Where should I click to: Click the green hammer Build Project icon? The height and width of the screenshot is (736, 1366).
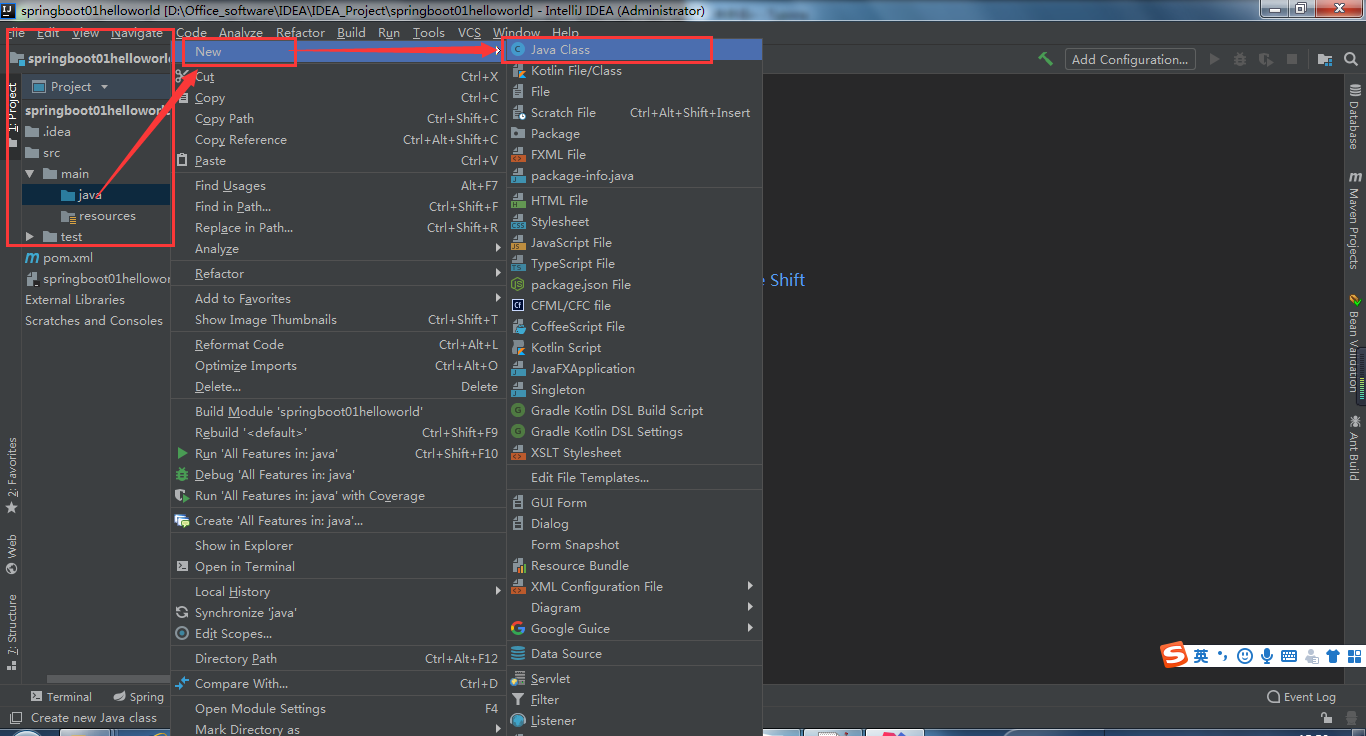[1045, 59]
